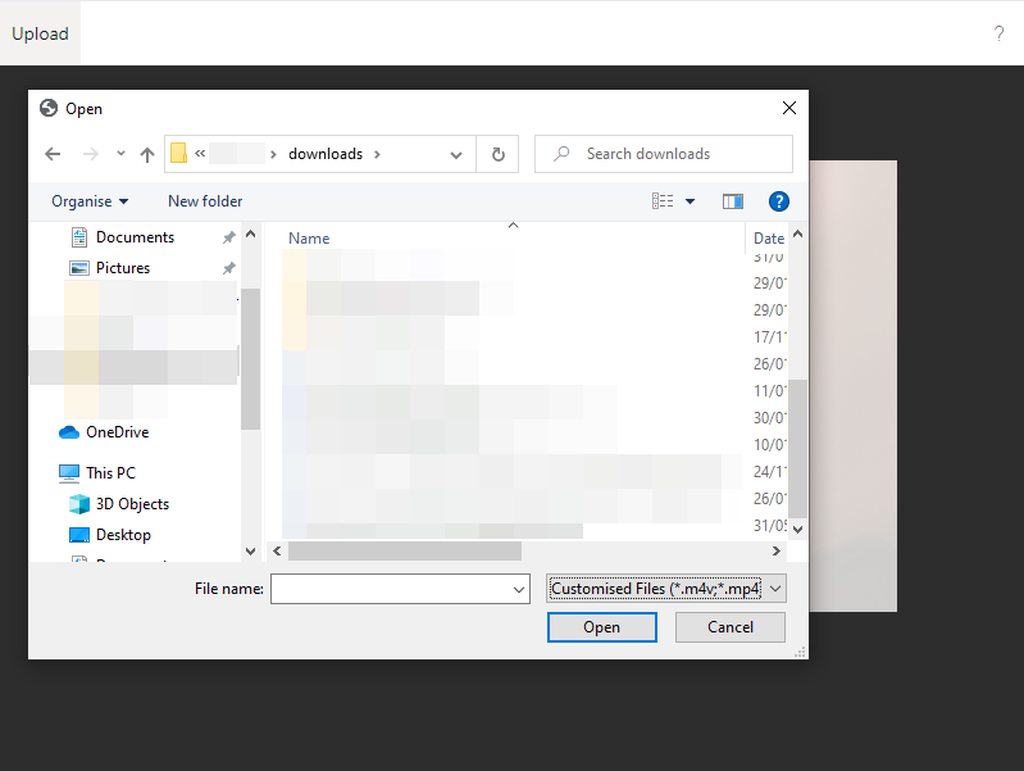The height and width of the screenshot is (771, 1024).
Task: Click the Open button
Action: [x=602, y=627]
